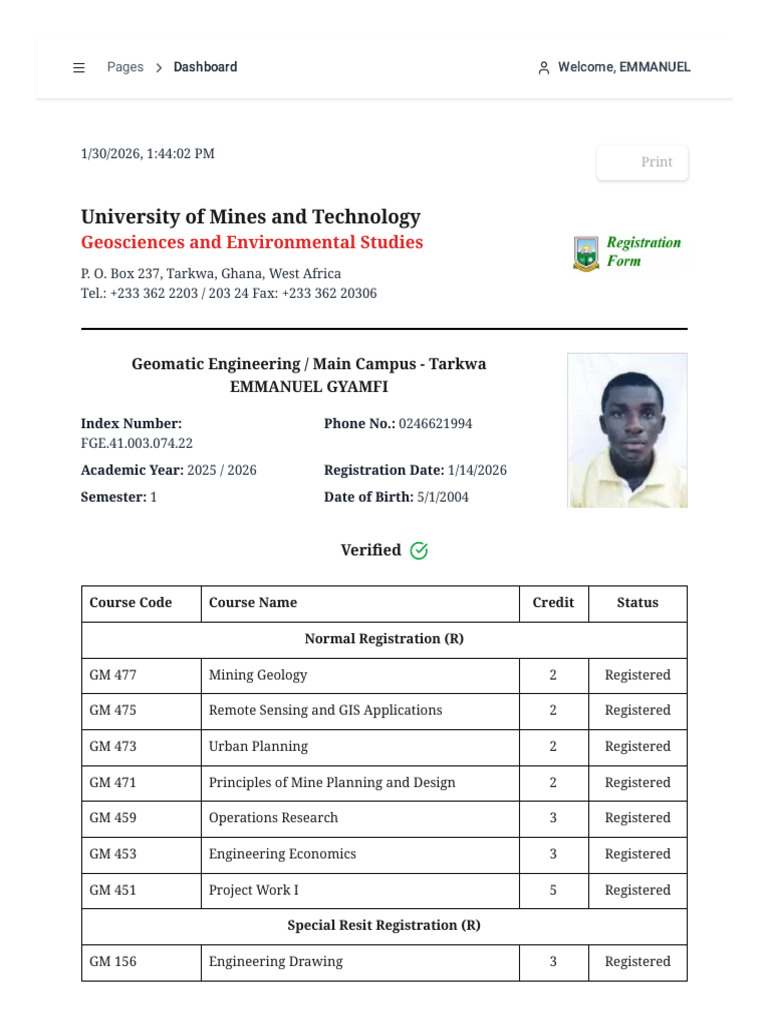Click Registration Form text
768x1024 pixels.
(643, 251)
